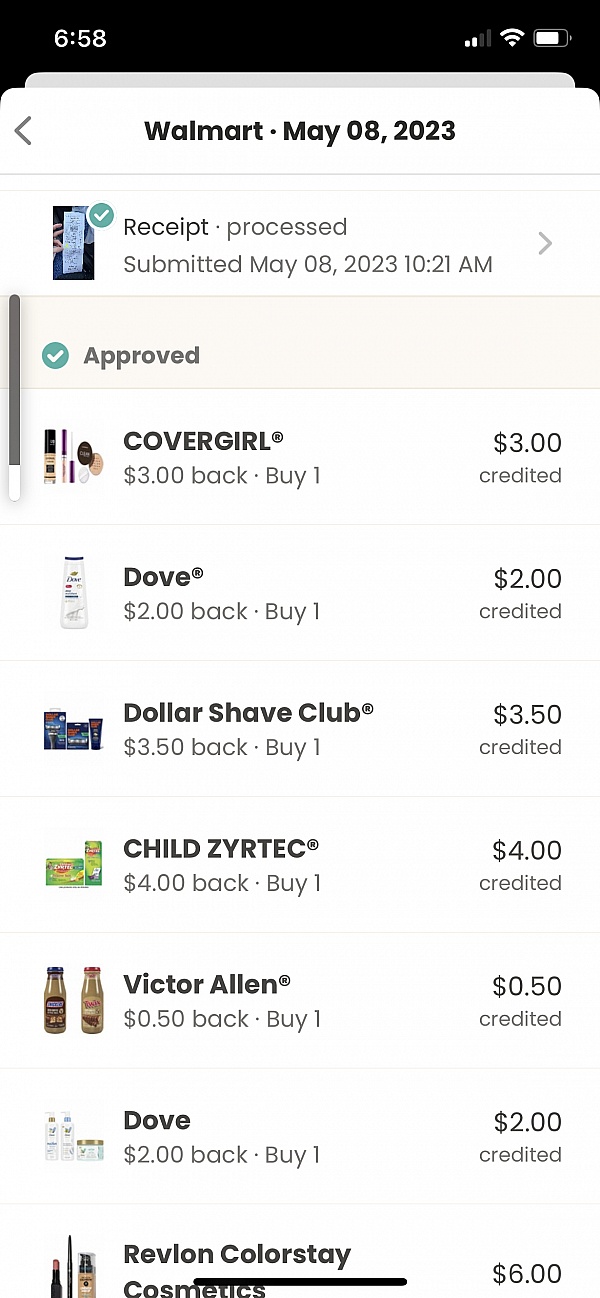Tap the Dove hair care products image
The height and width of the screenshot is (1298, 600).
click(x=73, y=1136)
